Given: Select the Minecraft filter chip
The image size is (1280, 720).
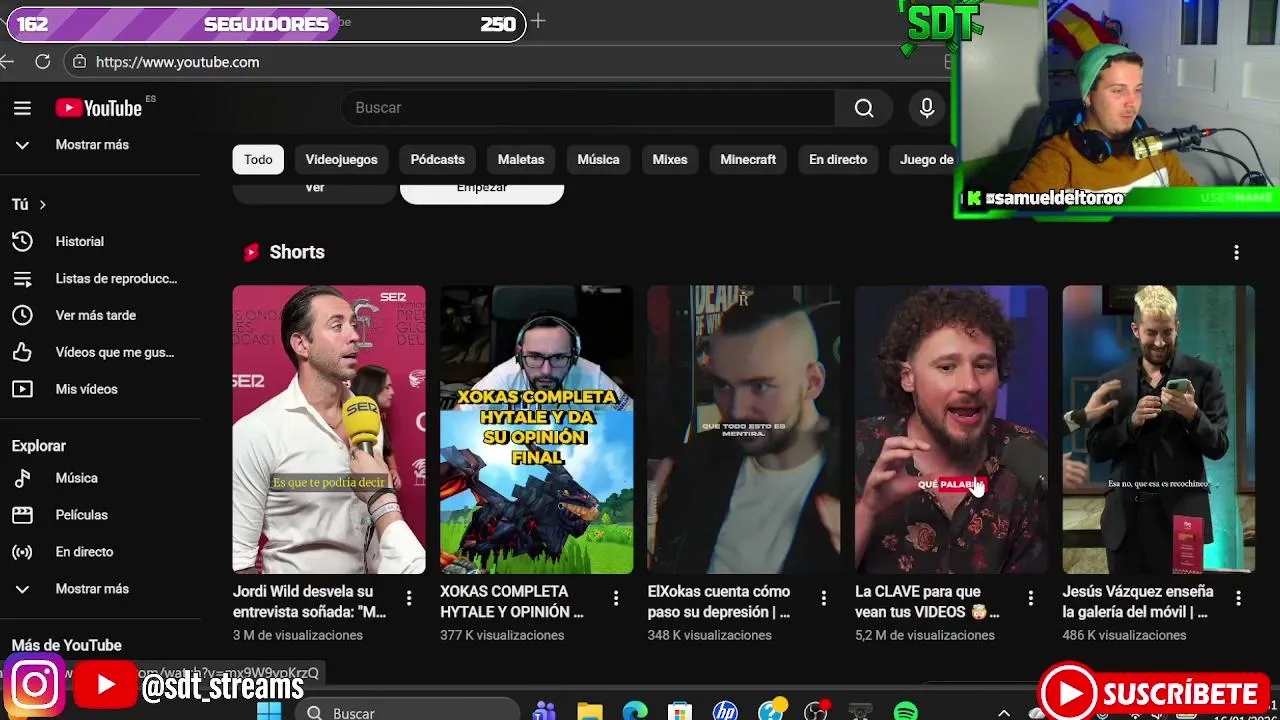Looking at the screenshot, I should 748,159.
